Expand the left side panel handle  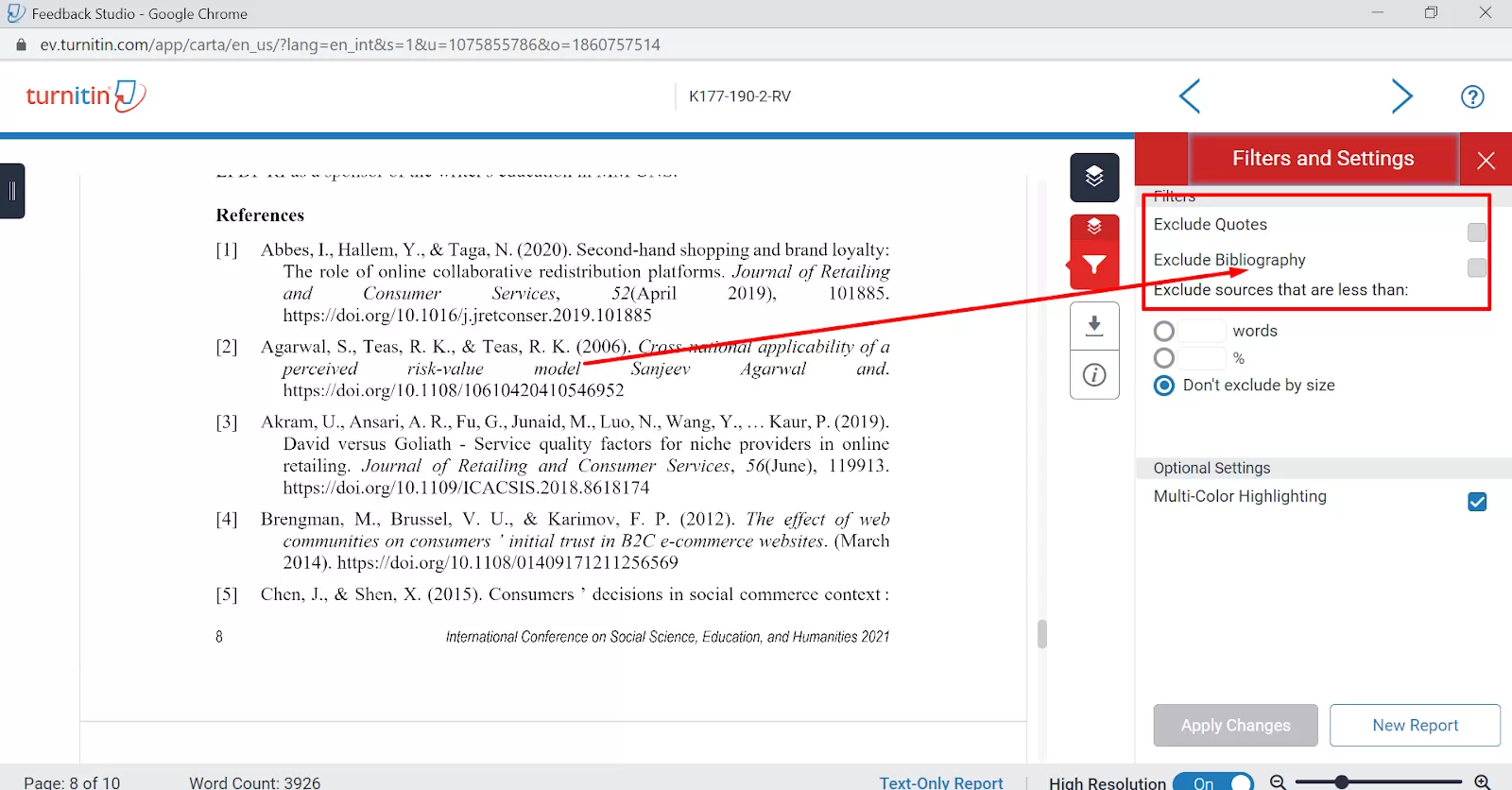[x=12, y=191]
